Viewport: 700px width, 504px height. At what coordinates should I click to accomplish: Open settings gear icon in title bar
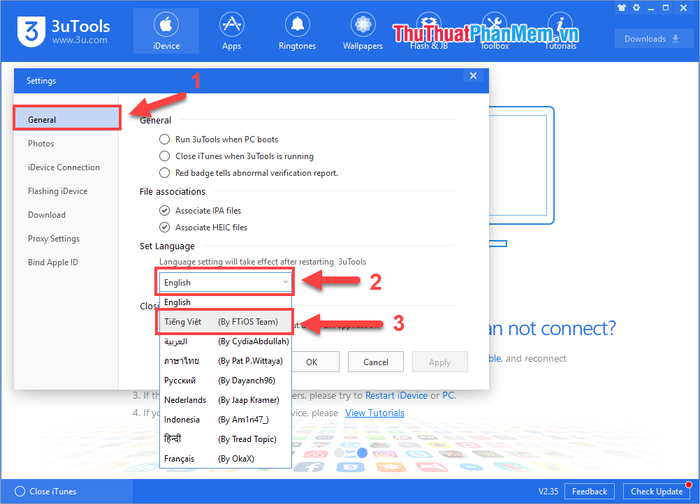(636, 8)
